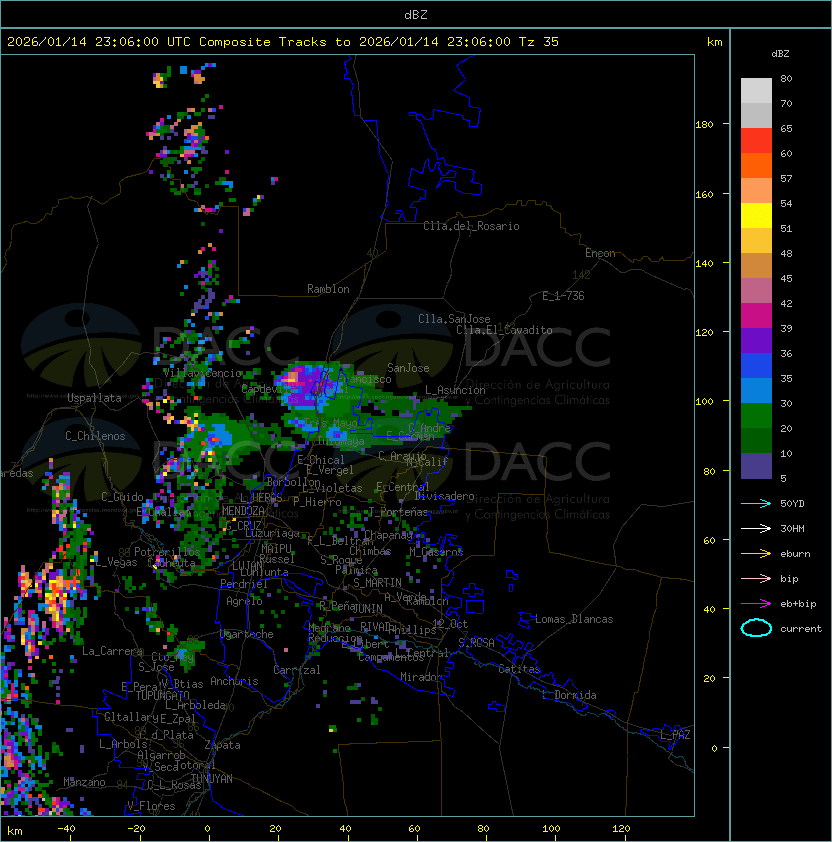Click the 180 km right axis label
832x842 pixels.
coord(704,125)
